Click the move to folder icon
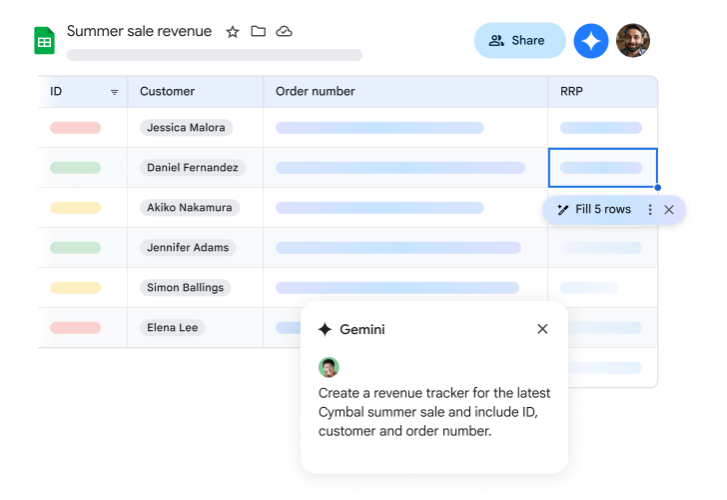727x500 pixels. point(258,32)
